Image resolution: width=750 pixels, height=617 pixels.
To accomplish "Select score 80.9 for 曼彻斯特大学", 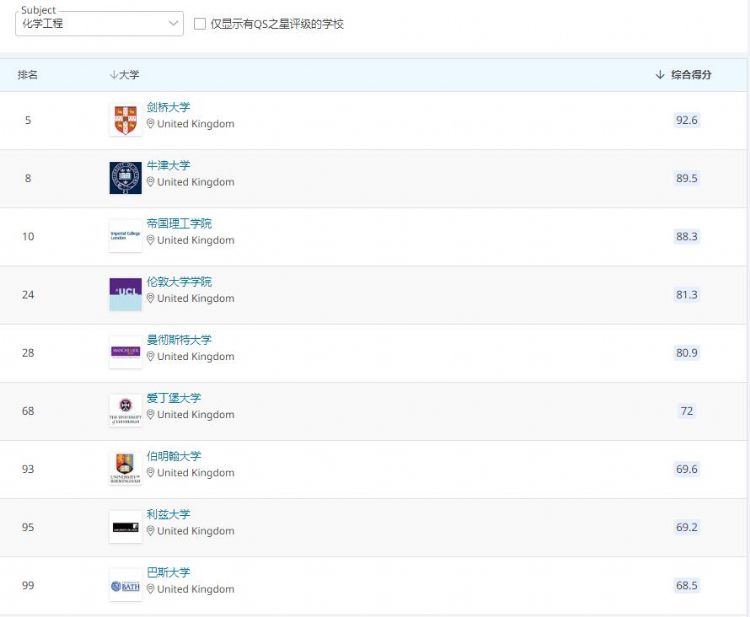I will pos(687,353).
